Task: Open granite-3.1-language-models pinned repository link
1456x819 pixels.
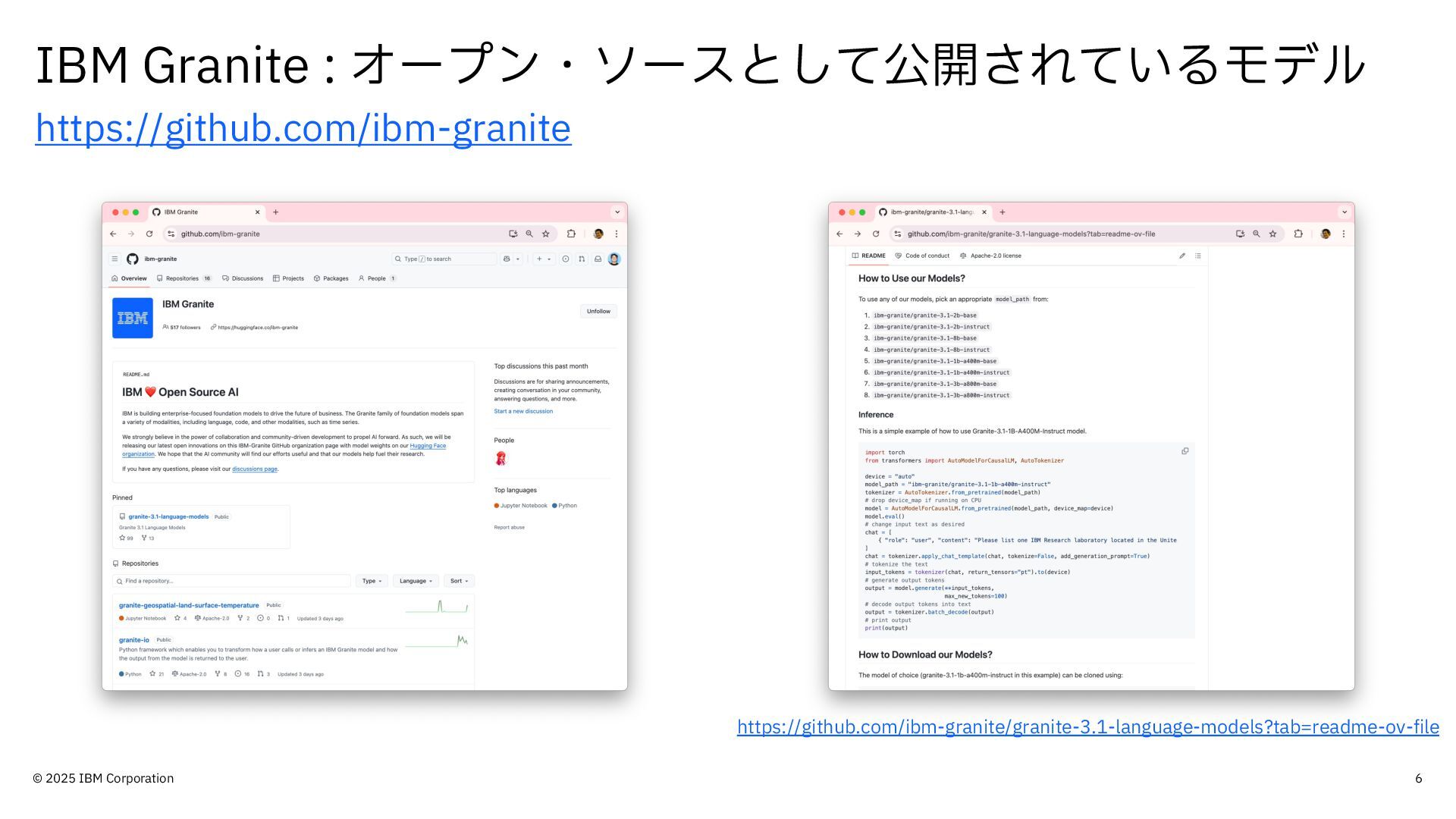Action: point(168,516)
